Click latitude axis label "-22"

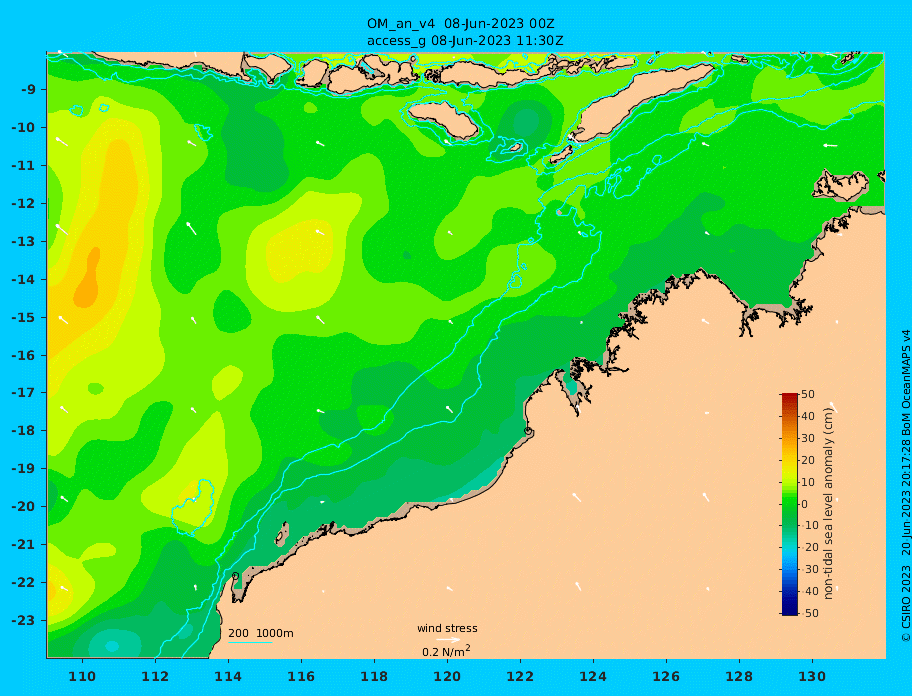tap(25, 583)
